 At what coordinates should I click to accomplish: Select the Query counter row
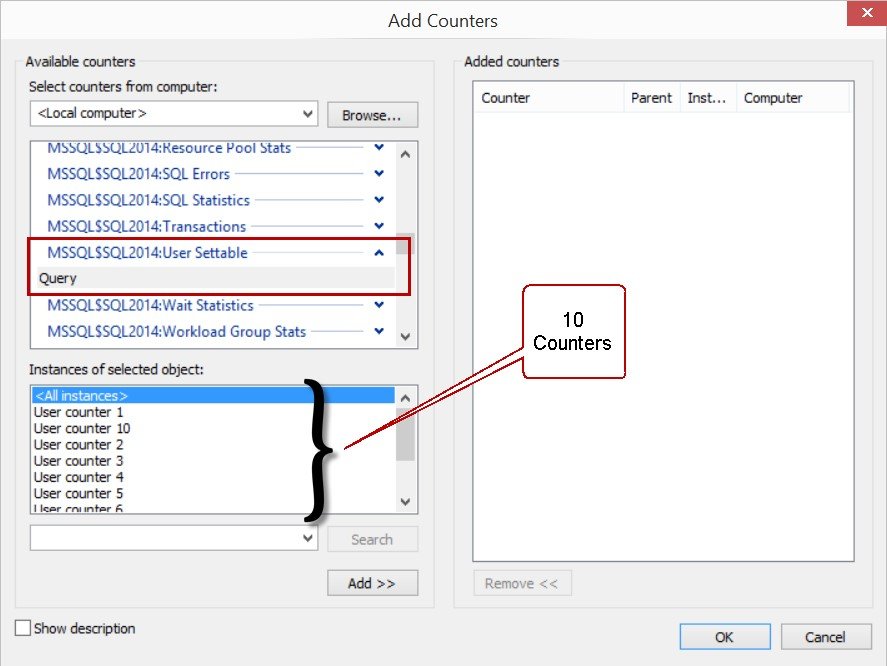(216, 278)
